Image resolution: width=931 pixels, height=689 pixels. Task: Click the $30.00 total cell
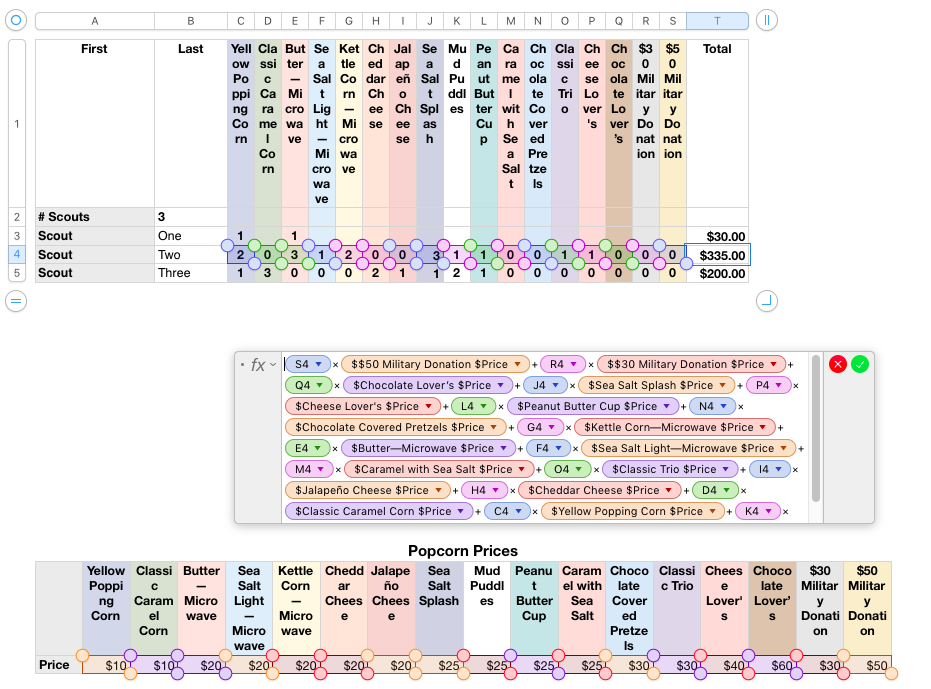click(x=717, y=236)
